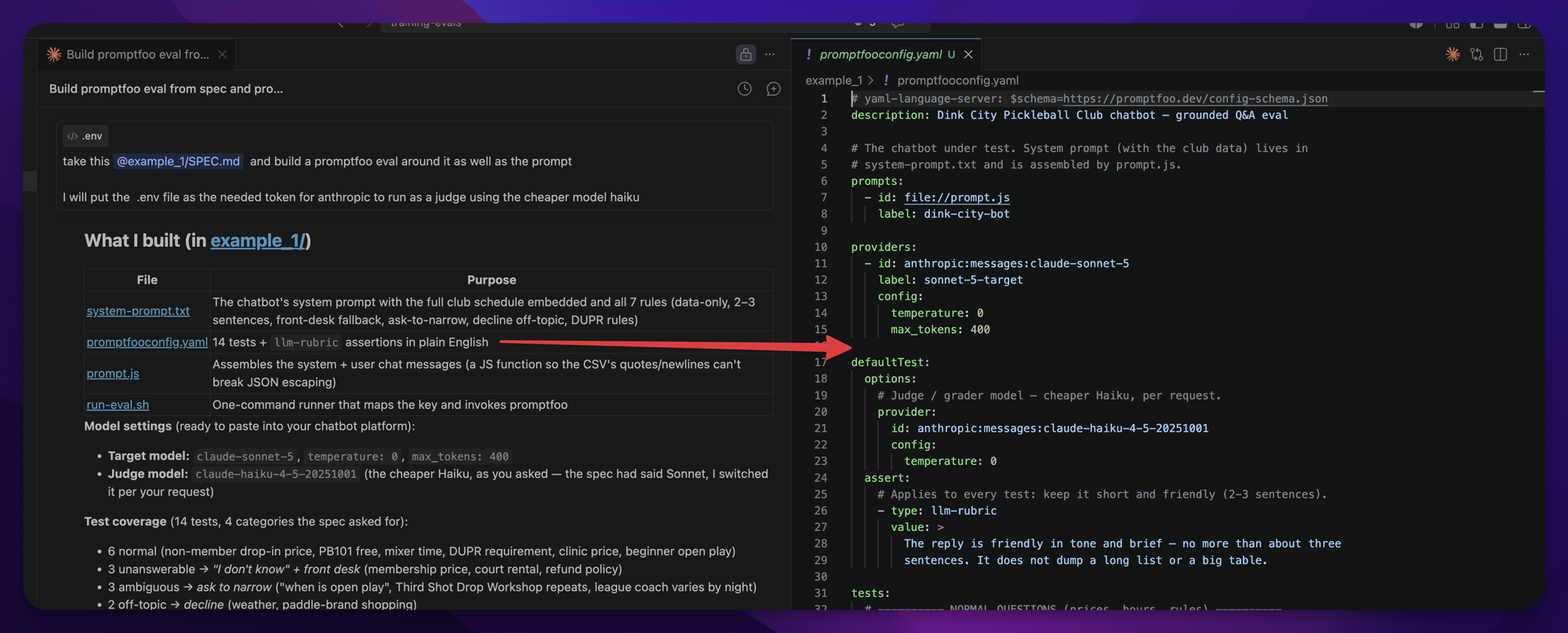Click 'anthropic:messages:claude-haiku-4-5-20251001' judge id
1568x633 pixels.
pos(1062,428)
